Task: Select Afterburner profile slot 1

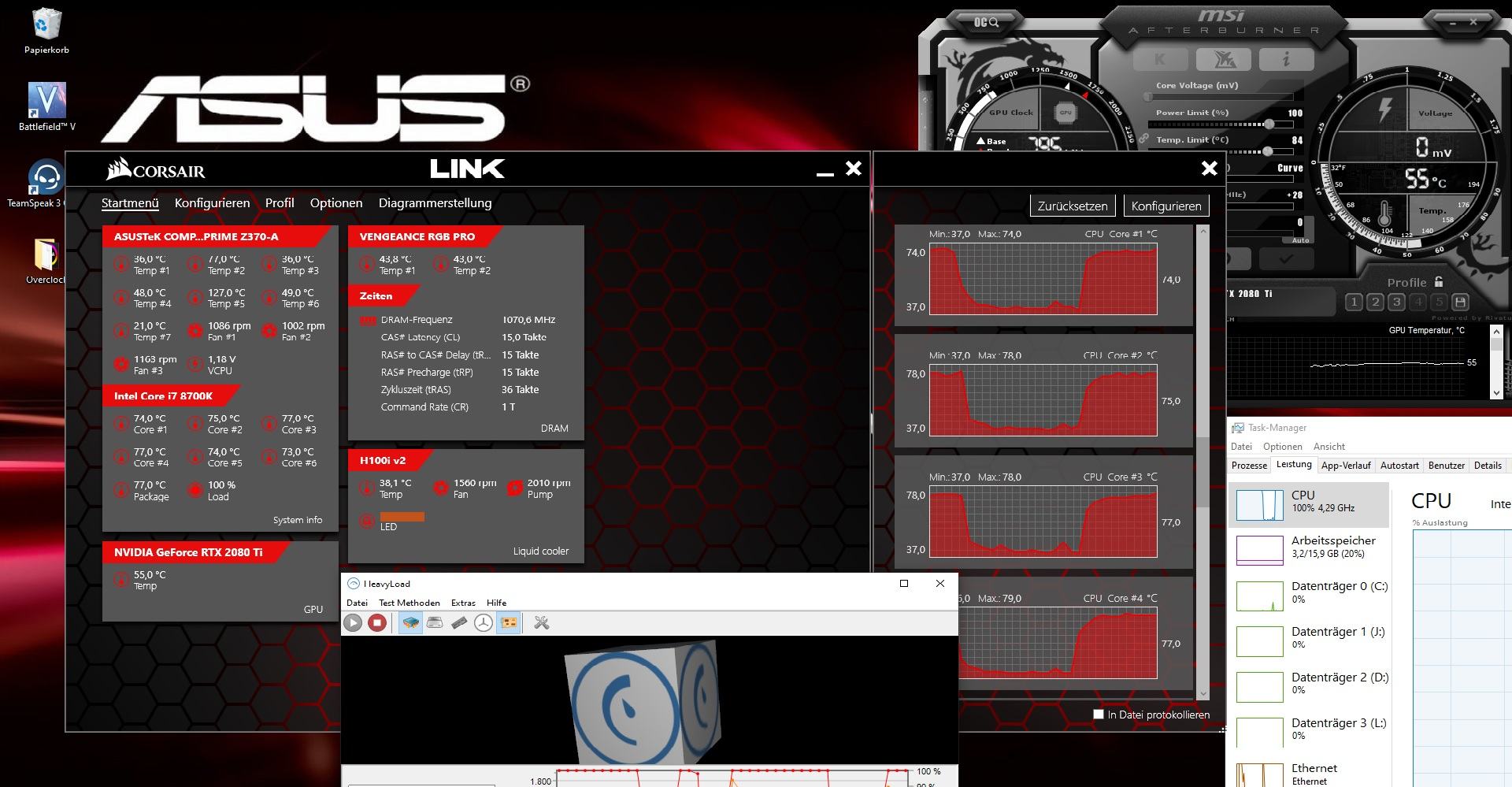Action: tap(1354, 302)
